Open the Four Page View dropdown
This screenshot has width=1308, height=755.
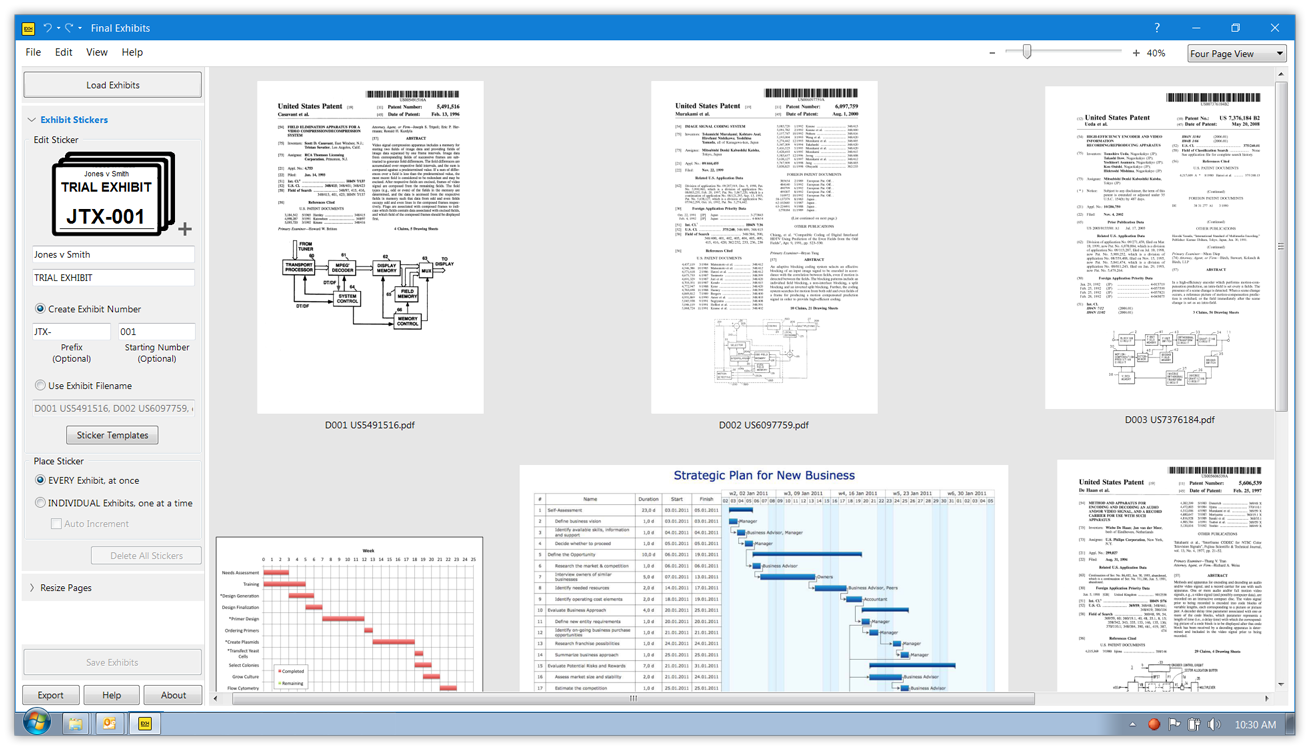[1237, 53]
